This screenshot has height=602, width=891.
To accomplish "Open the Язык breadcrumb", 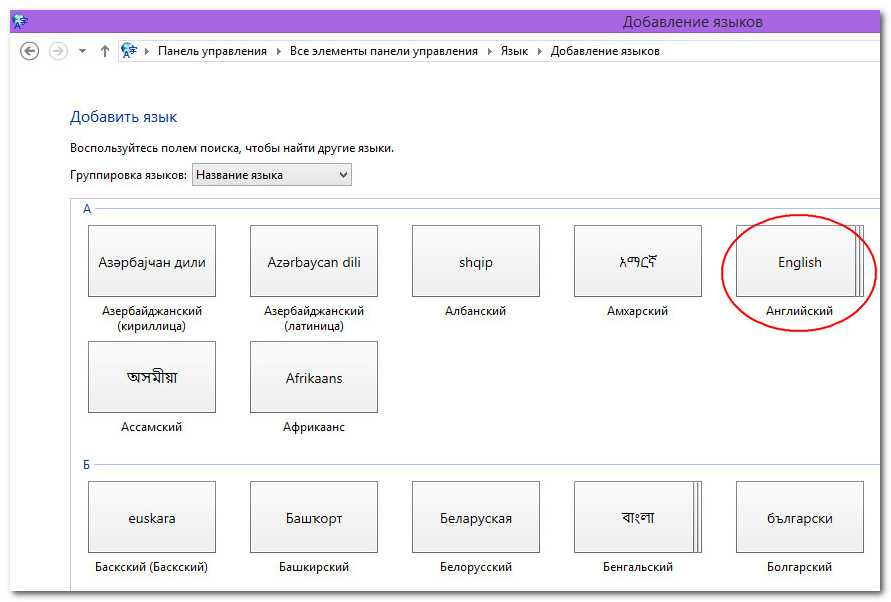I will tap(514, 51).
